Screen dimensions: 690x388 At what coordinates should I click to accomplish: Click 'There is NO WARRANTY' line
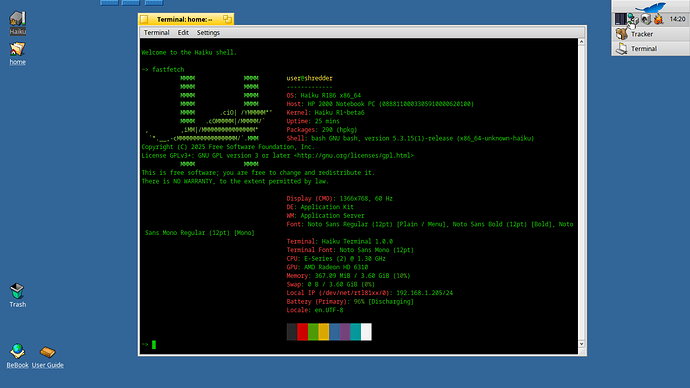click(x=235, y=181)
